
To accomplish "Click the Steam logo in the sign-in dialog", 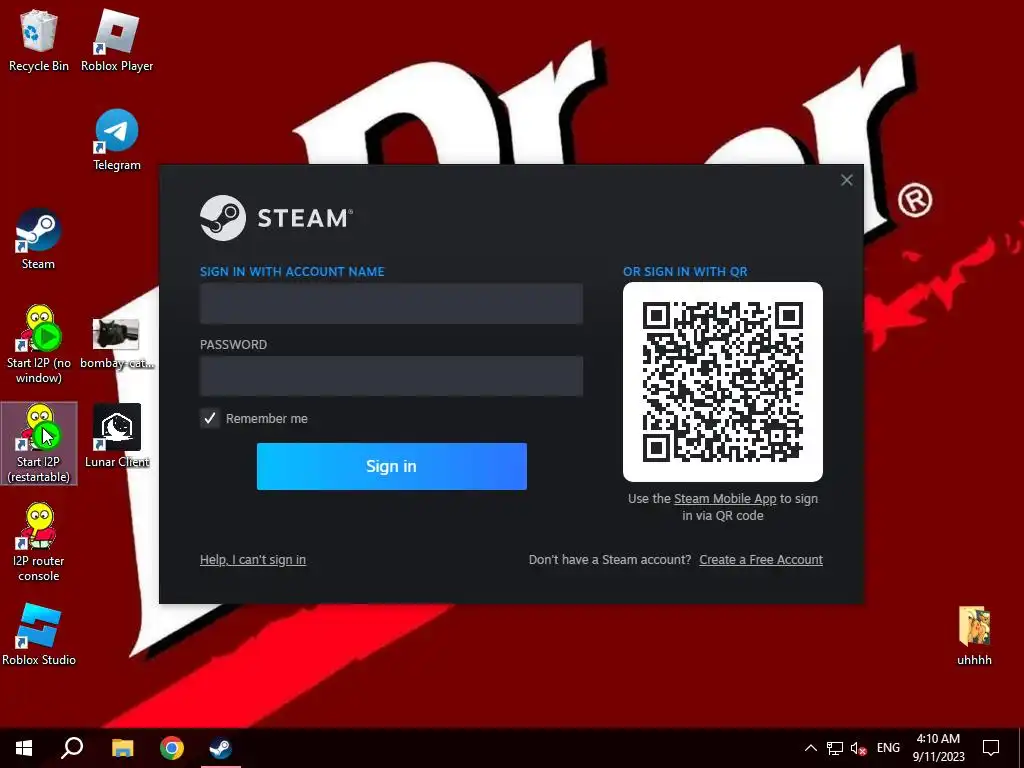I will (x=276, y=218).
